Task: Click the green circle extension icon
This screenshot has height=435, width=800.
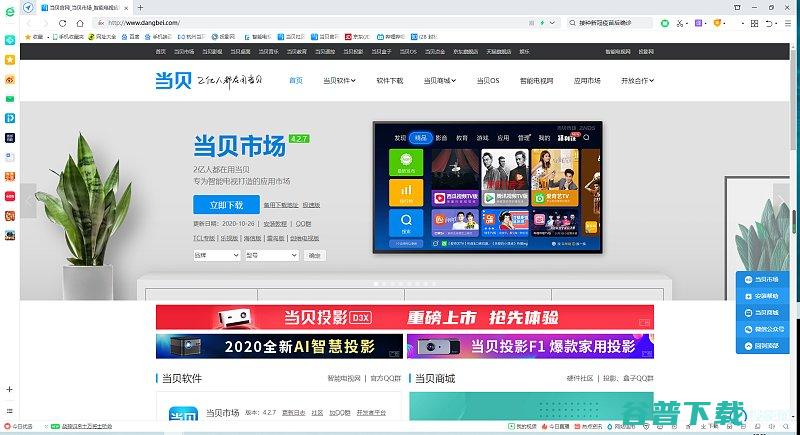Action: [x=665, y=23]
